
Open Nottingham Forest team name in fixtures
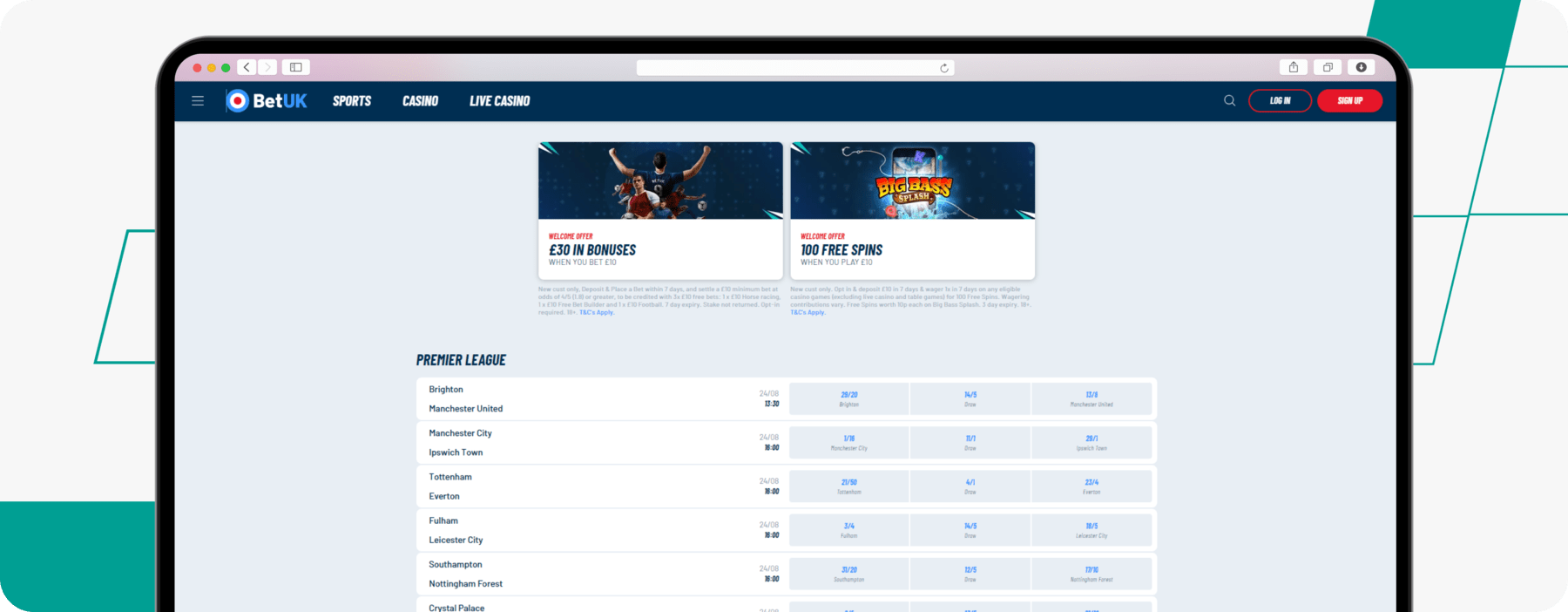point(465,584)
